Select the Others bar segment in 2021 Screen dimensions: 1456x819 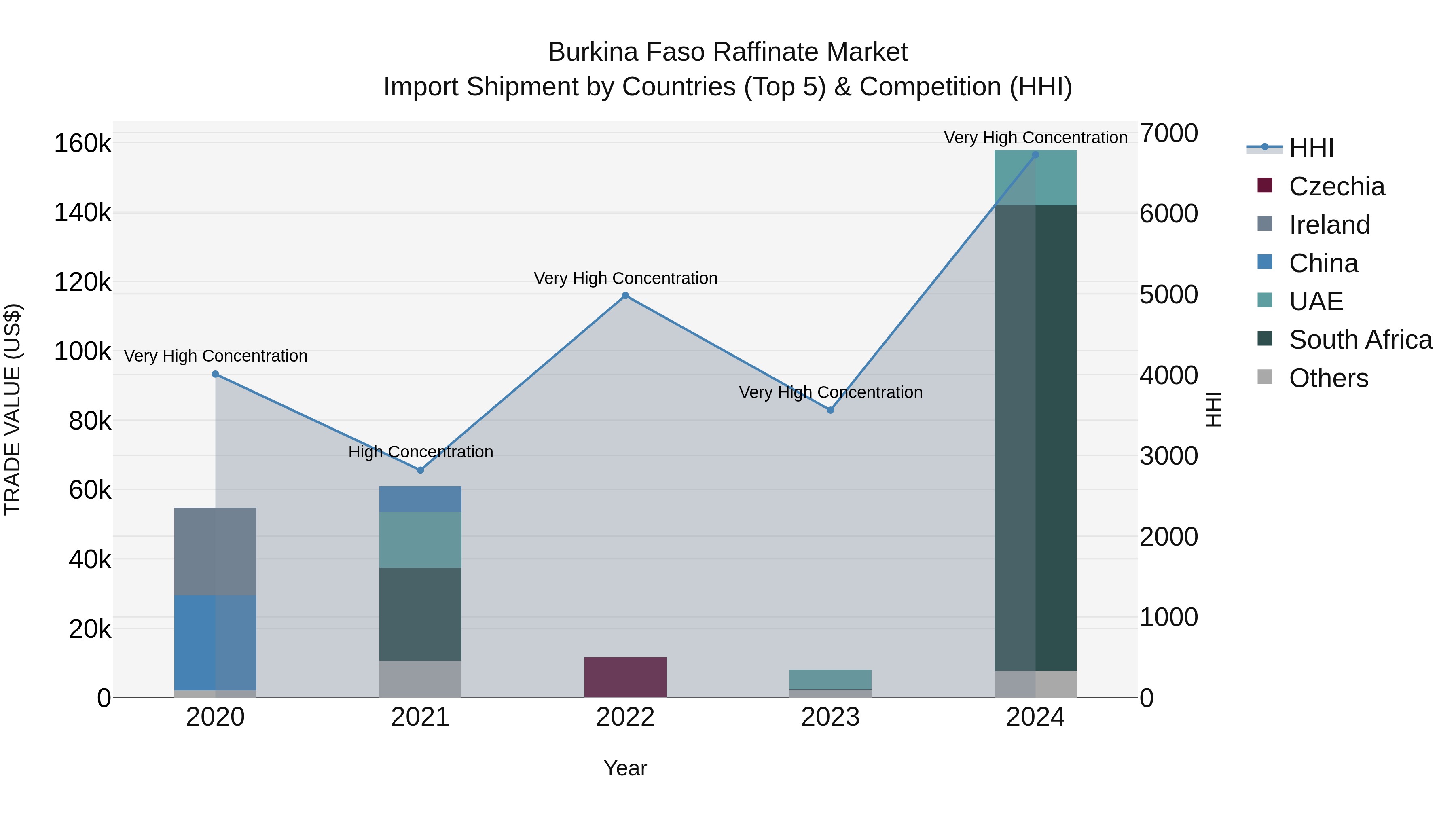click(x=421, y=679)
